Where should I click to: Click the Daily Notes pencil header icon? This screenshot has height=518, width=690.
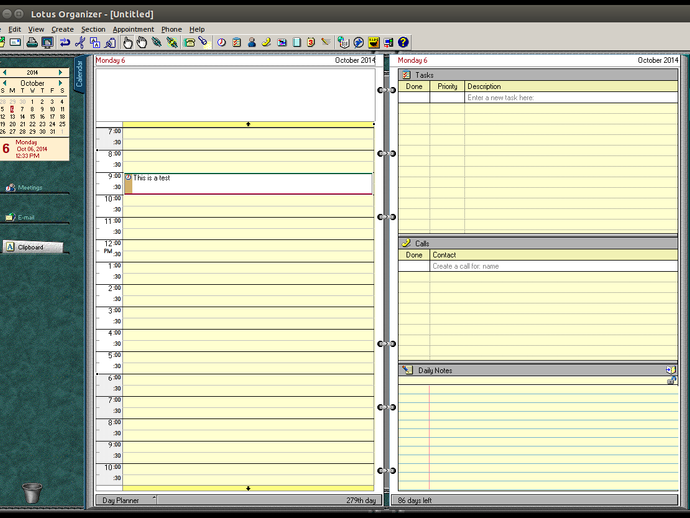407,370
